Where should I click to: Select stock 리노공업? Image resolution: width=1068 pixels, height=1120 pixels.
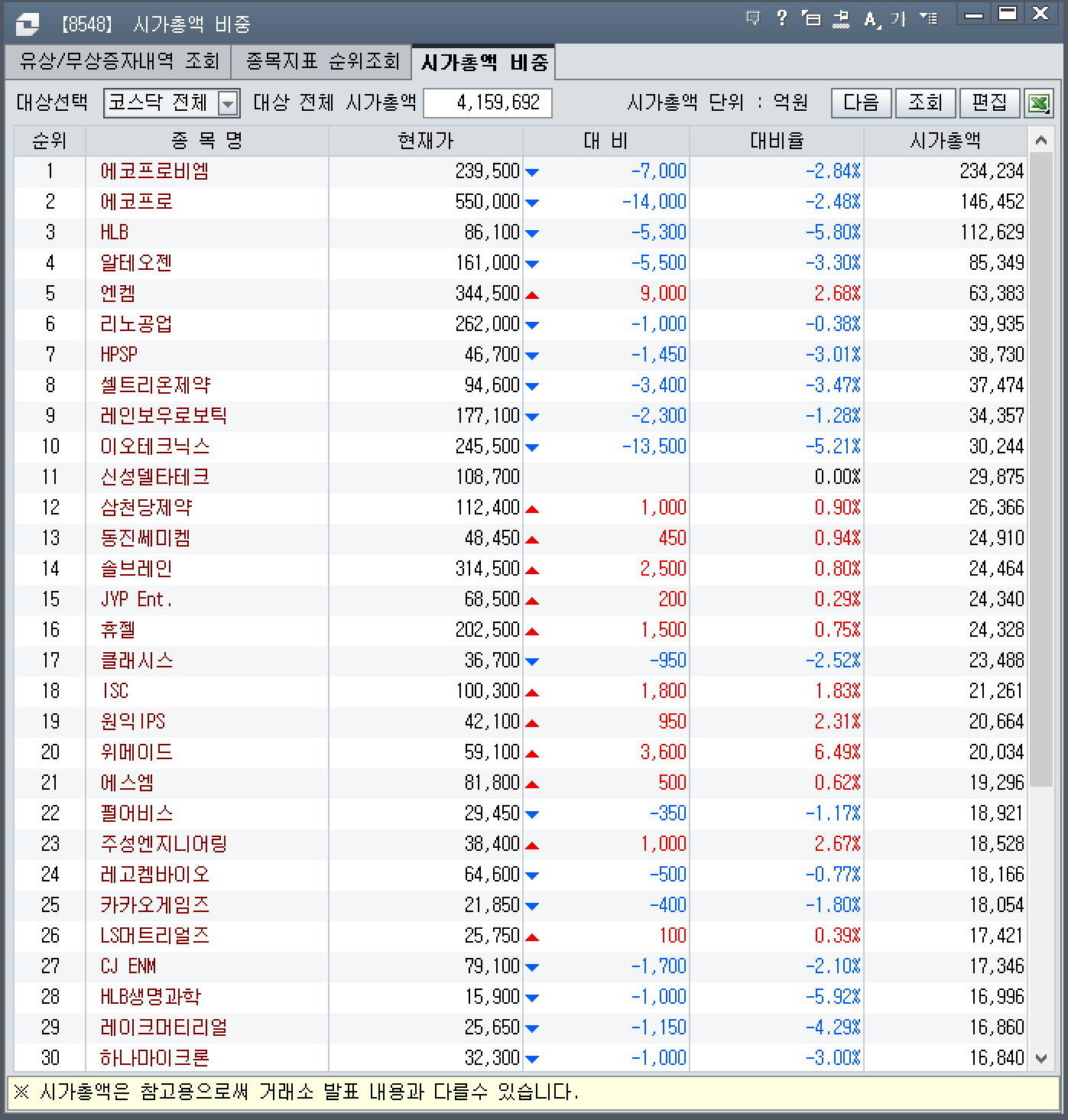click(136, 324)
